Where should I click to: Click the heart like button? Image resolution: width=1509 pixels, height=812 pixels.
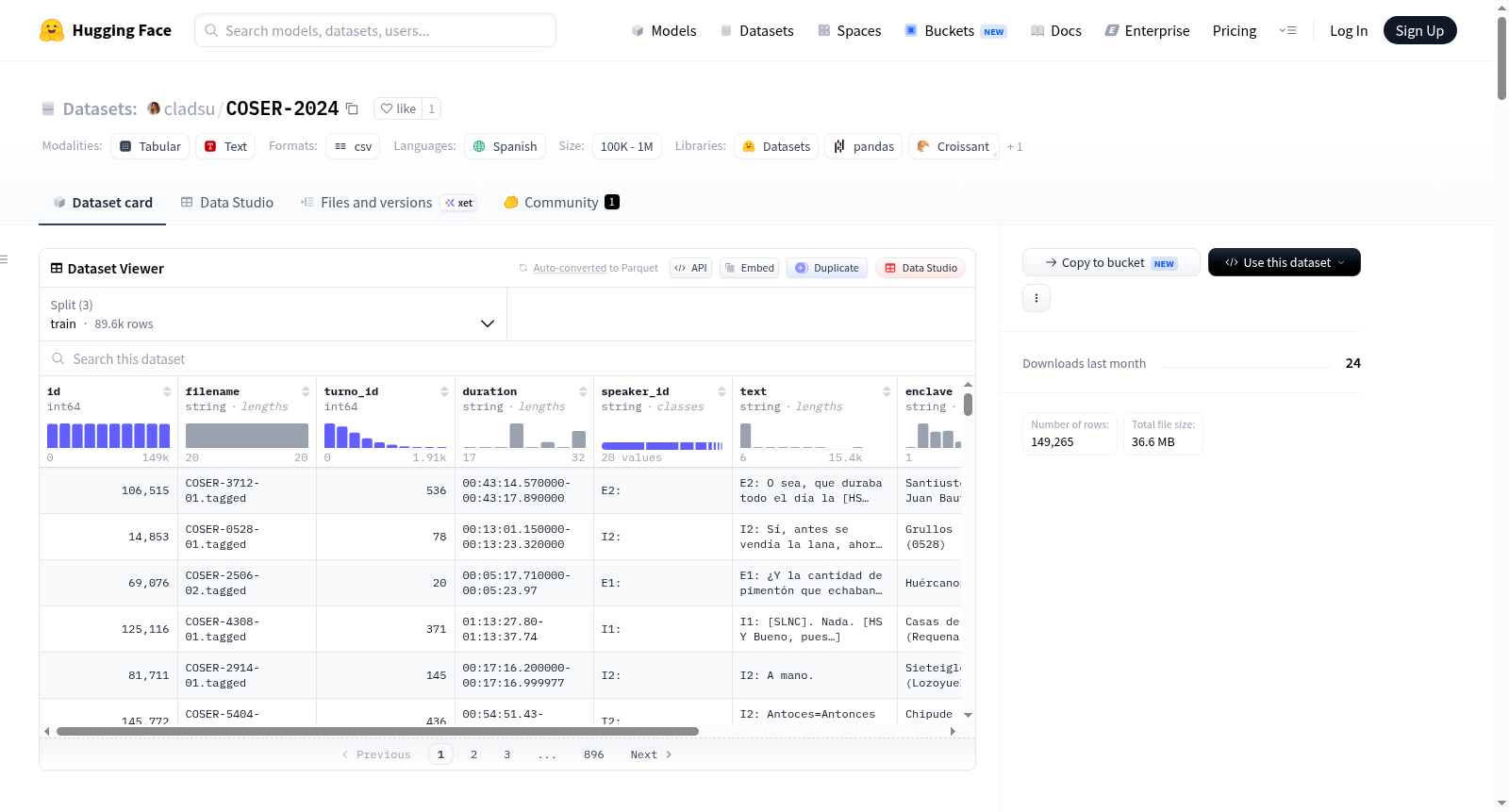pos(398,108)
